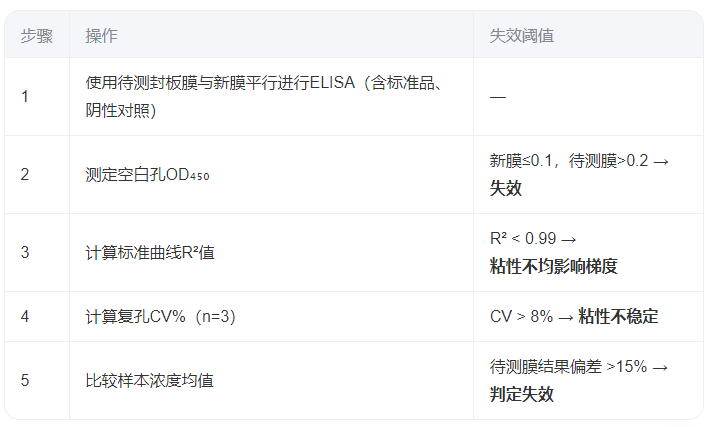This screenshot has height=427, width=713.
Task: Click the 操作 column header
Action: 101,36
